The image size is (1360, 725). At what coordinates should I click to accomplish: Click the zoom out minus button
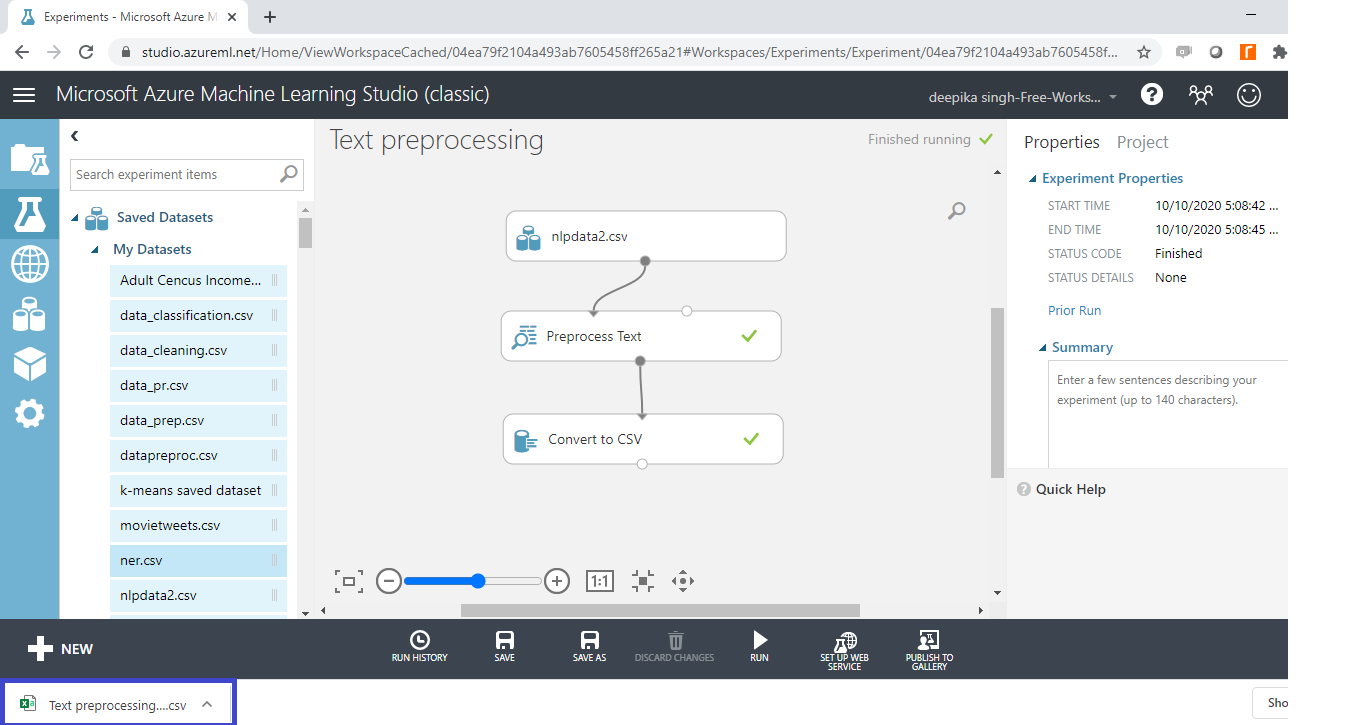click(389, 581)
